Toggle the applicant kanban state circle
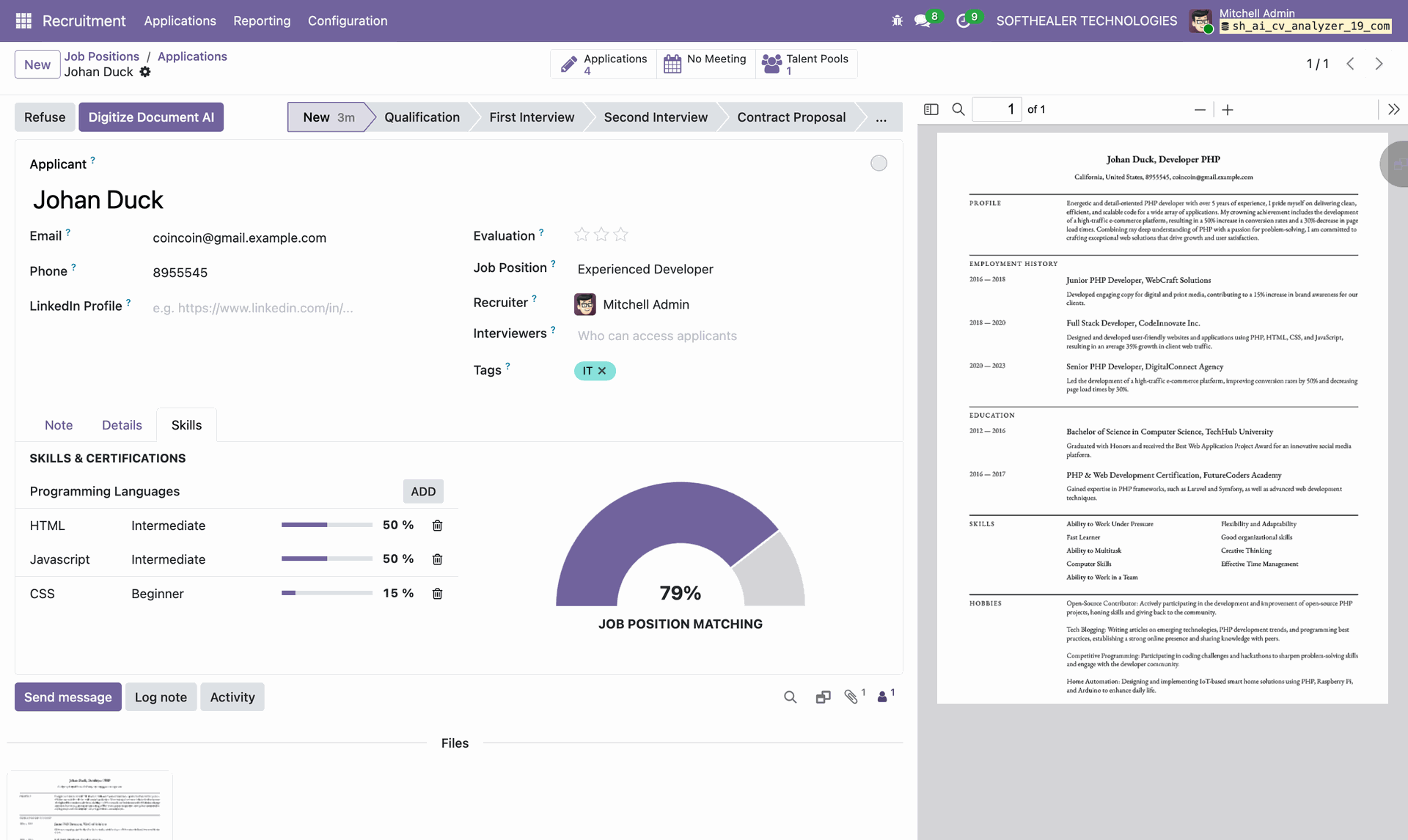This screenshot has width=1408, height=840. pos(879,163)
